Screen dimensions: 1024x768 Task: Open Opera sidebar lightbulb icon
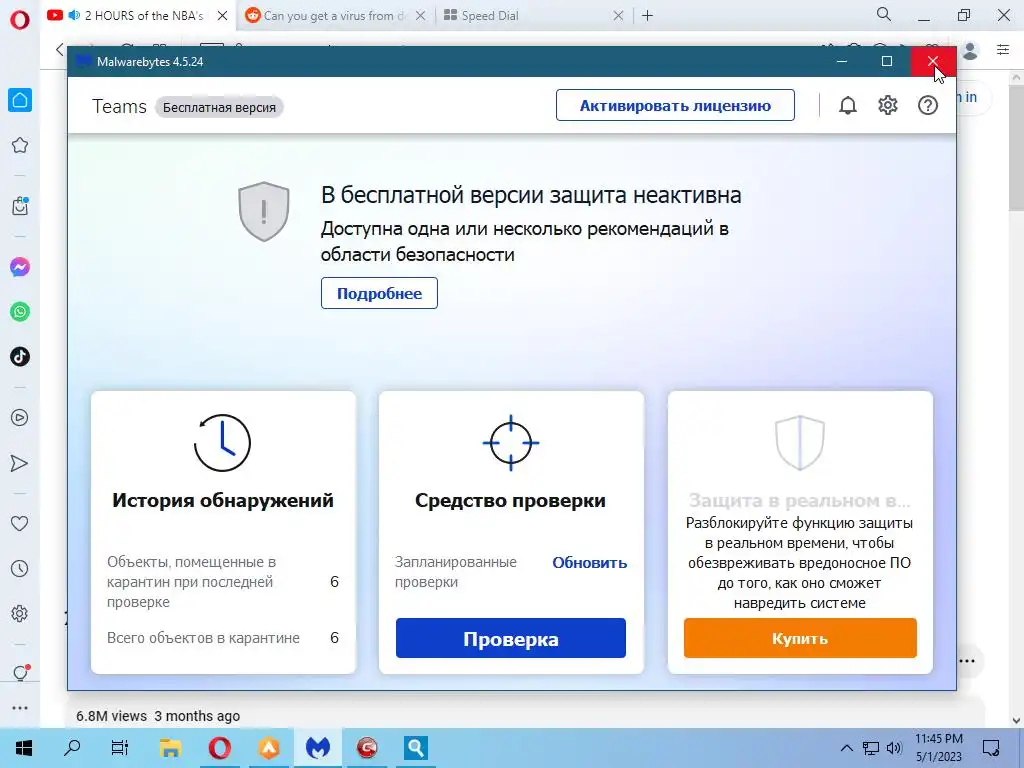point(20,673)
